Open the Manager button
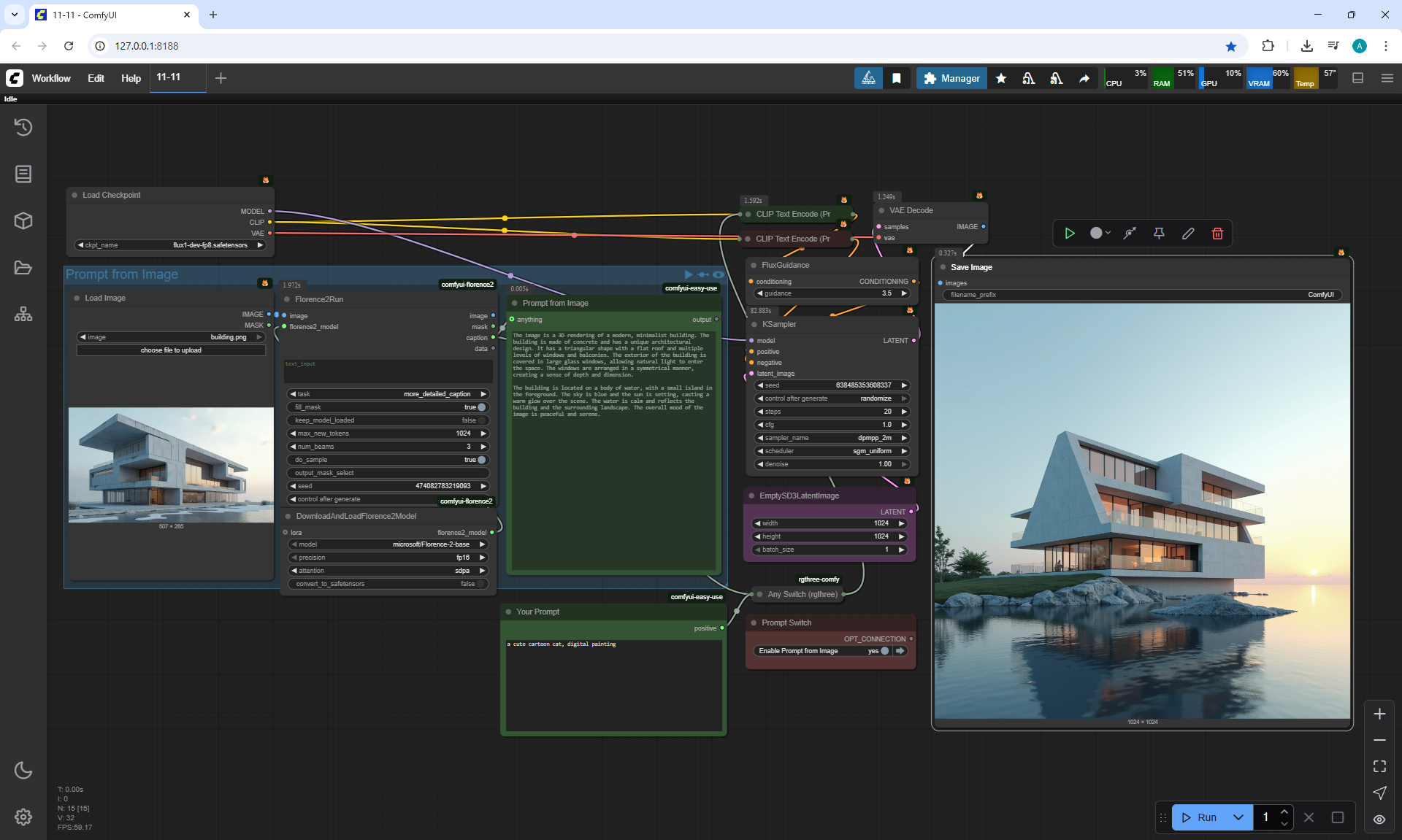The width and height of the screenshot is (1402, 840). [951, 78]
